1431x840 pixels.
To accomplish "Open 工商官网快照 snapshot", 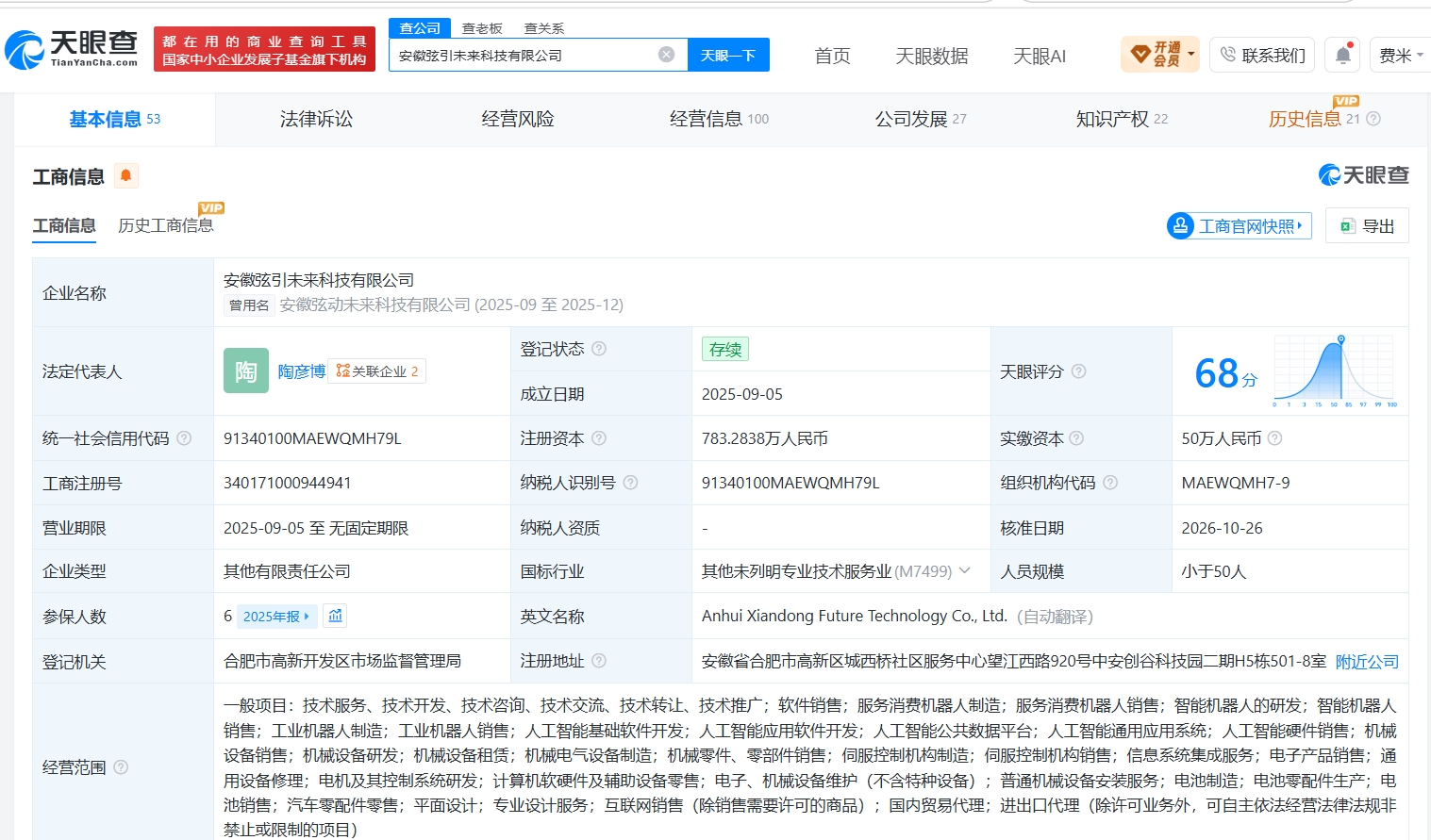I will 1239,225.
